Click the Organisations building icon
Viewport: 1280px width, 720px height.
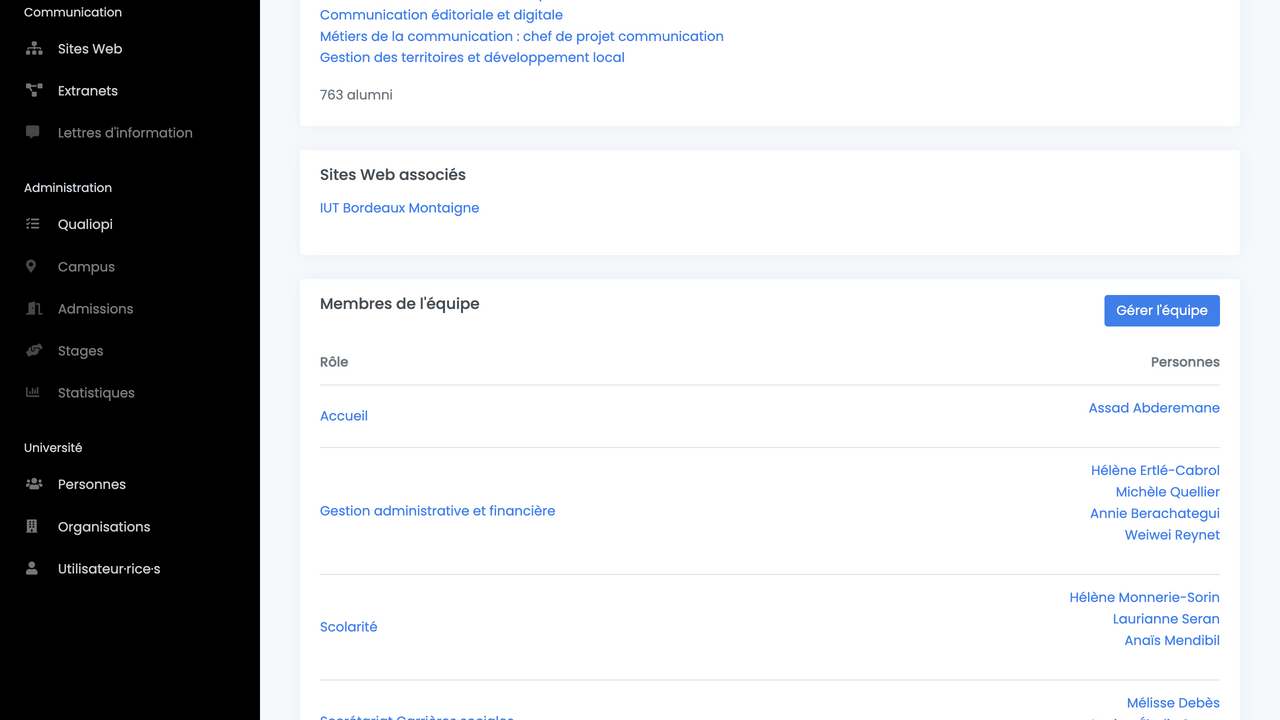click(x=32, y=527)
